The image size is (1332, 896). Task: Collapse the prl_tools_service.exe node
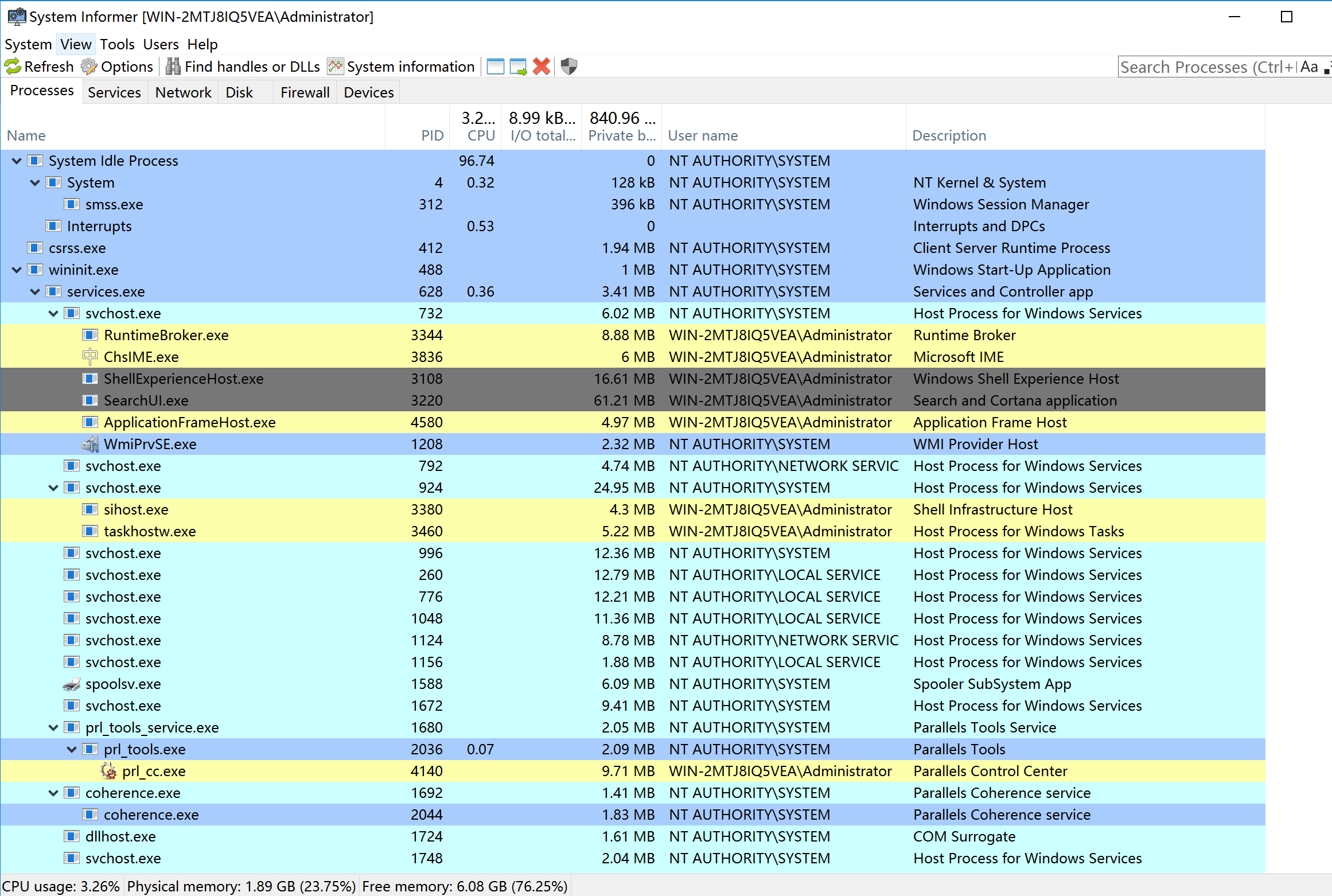tap(53, 728)
